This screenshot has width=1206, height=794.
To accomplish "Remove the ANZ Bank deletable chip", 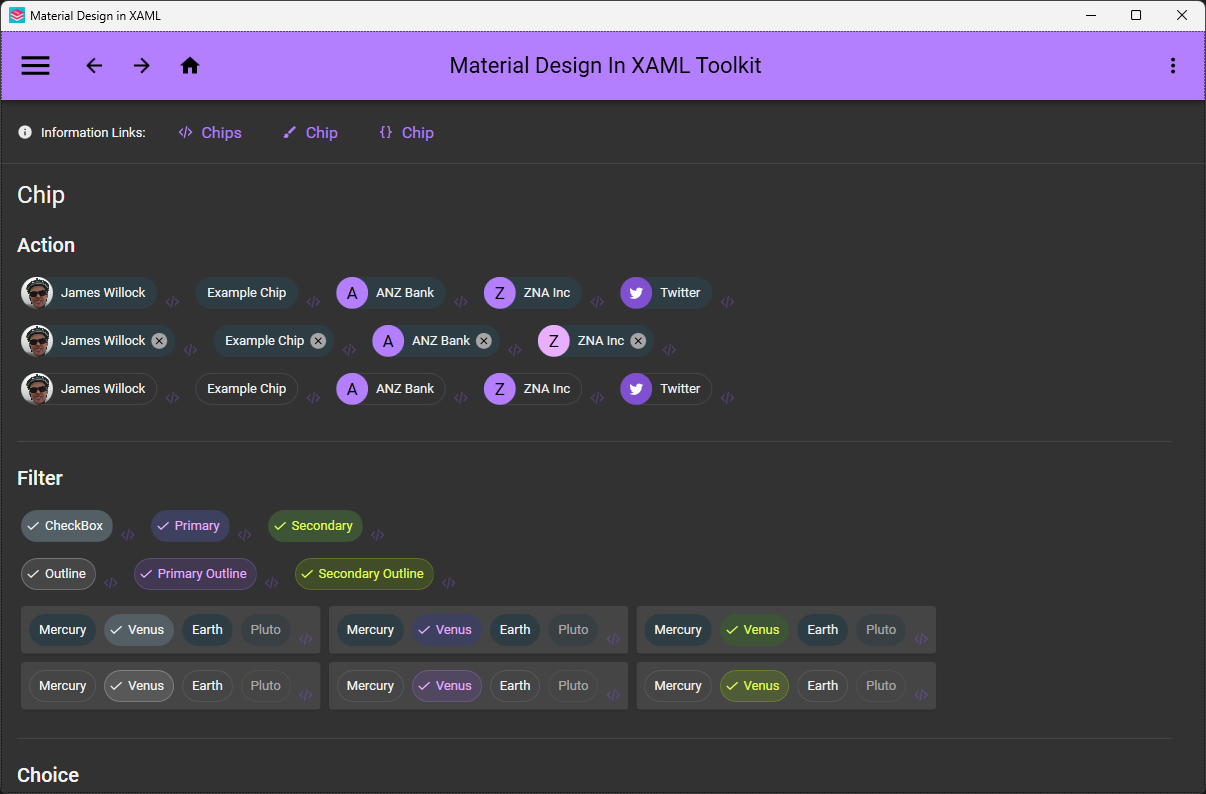I will tap(484, 341).
